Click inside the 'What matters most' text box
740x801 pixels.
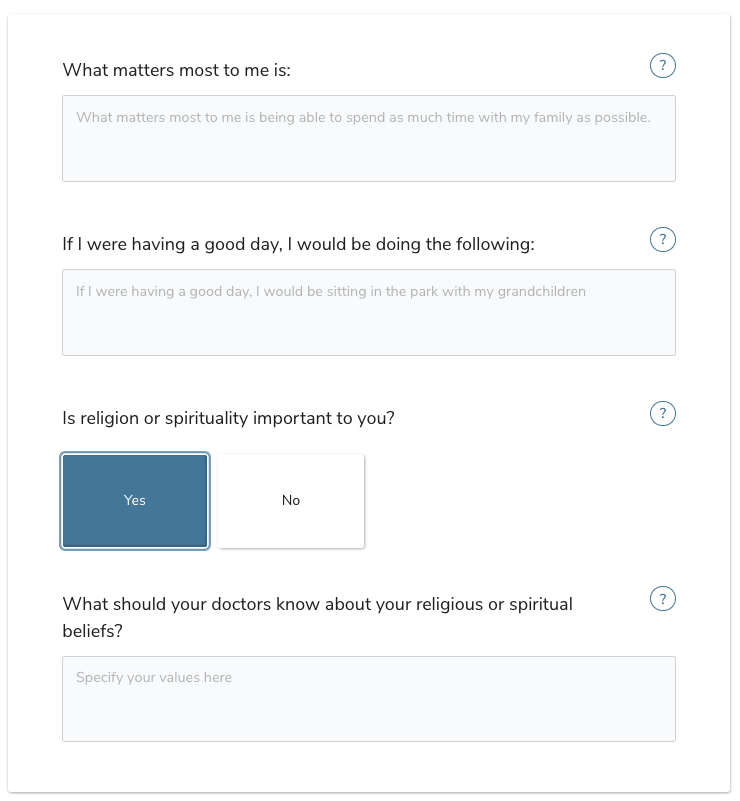[x=368, y=138]
